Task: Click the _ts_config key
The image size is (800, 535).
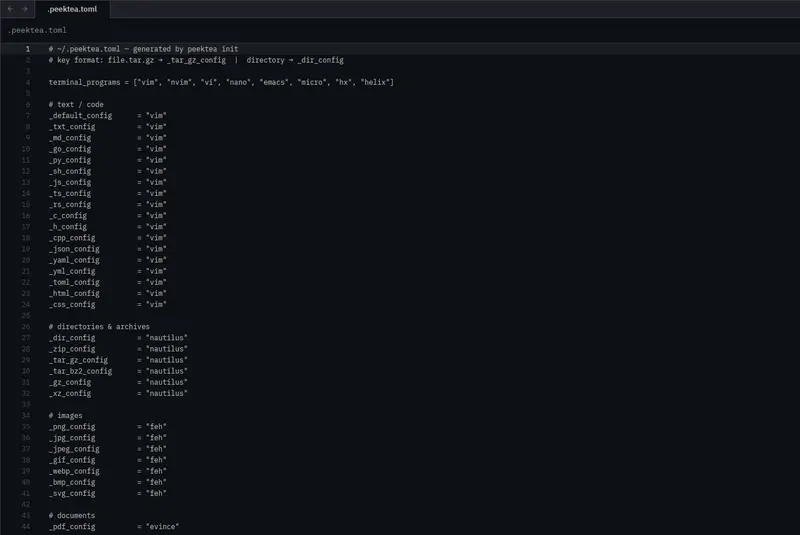Action: (x=70, y=194)
